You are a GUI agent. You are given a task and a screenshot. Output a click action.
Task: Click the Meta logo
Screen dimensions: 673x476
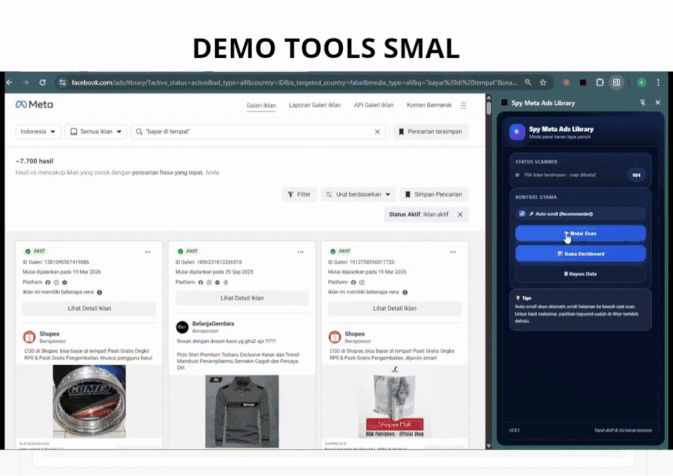[34, 104]
